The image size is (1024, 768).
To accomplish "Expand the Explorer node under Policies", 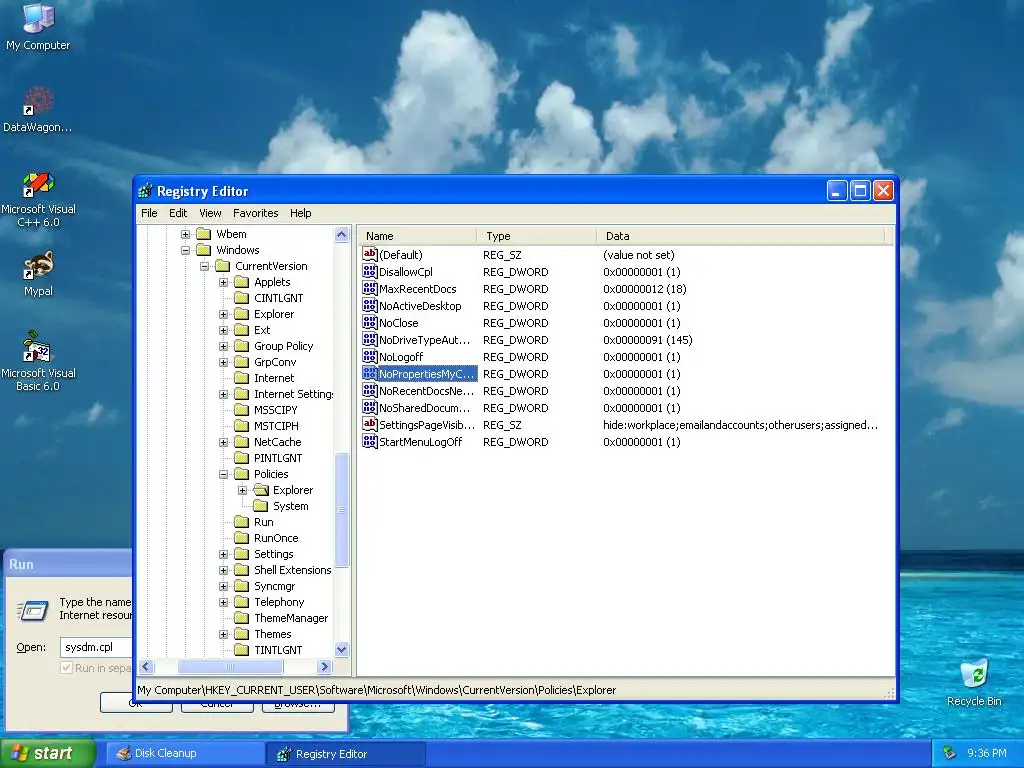I will 242,490.
